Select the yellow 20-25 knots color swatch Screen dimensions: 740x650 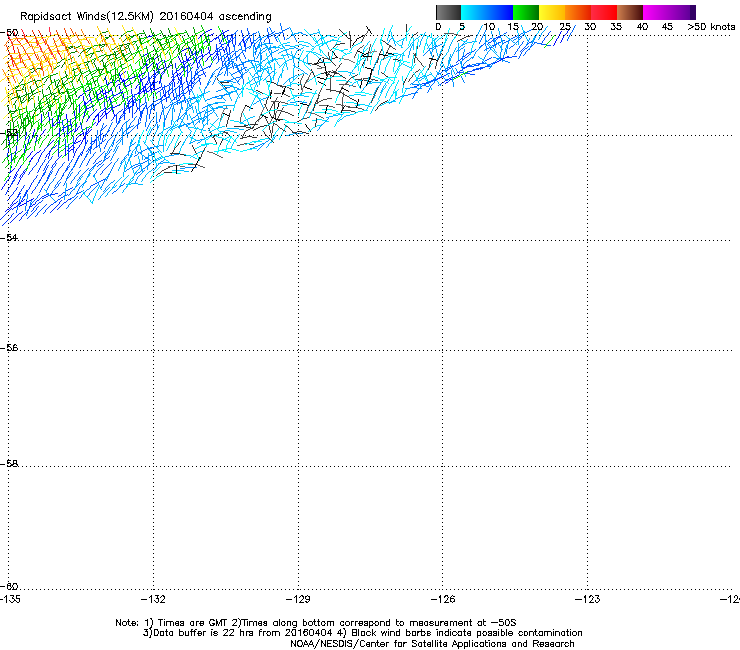point(552,12)
